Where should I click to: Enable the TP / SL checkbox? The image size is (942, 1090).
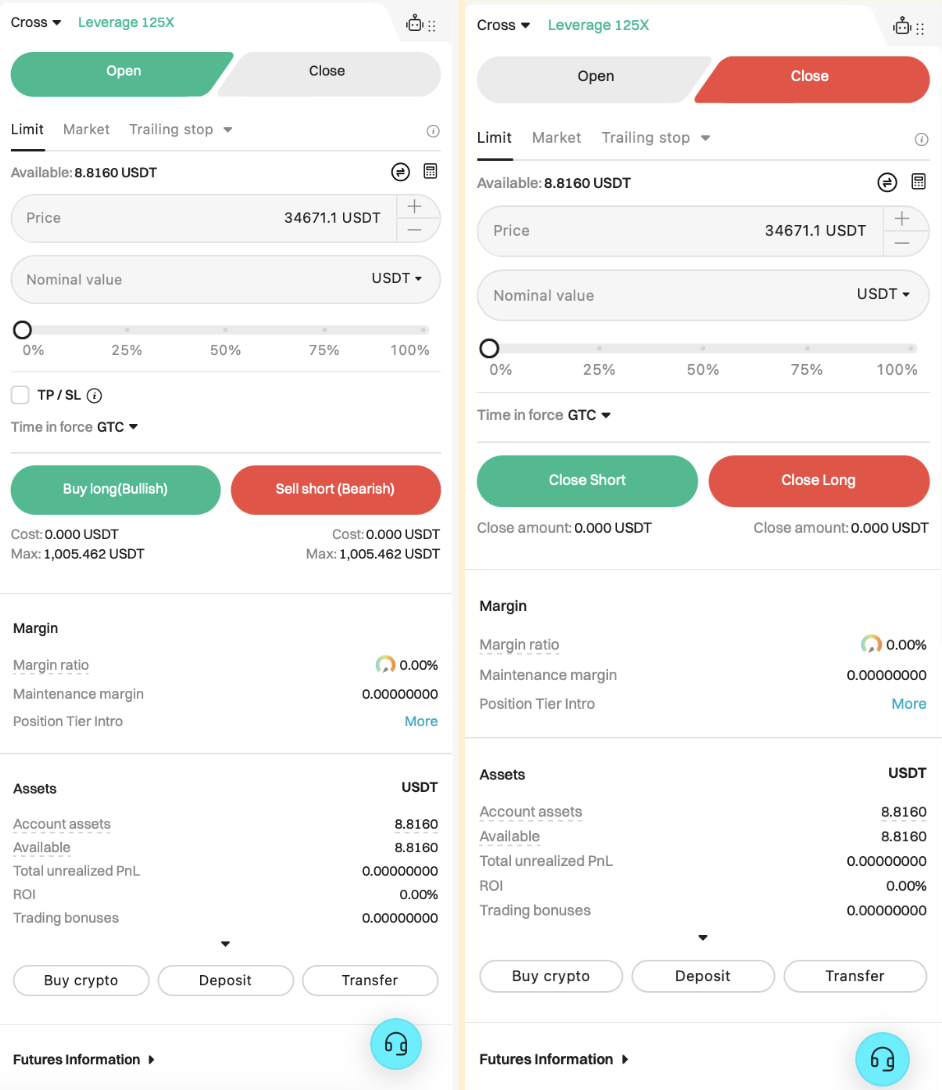(20, 395)
